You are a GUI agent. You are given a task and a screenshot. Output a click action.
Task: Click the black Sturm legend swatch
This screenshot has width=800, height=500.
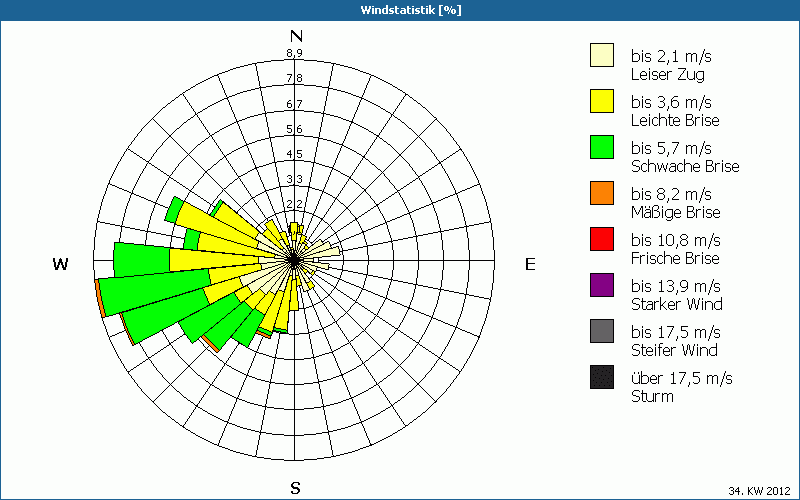pos(602,377)
